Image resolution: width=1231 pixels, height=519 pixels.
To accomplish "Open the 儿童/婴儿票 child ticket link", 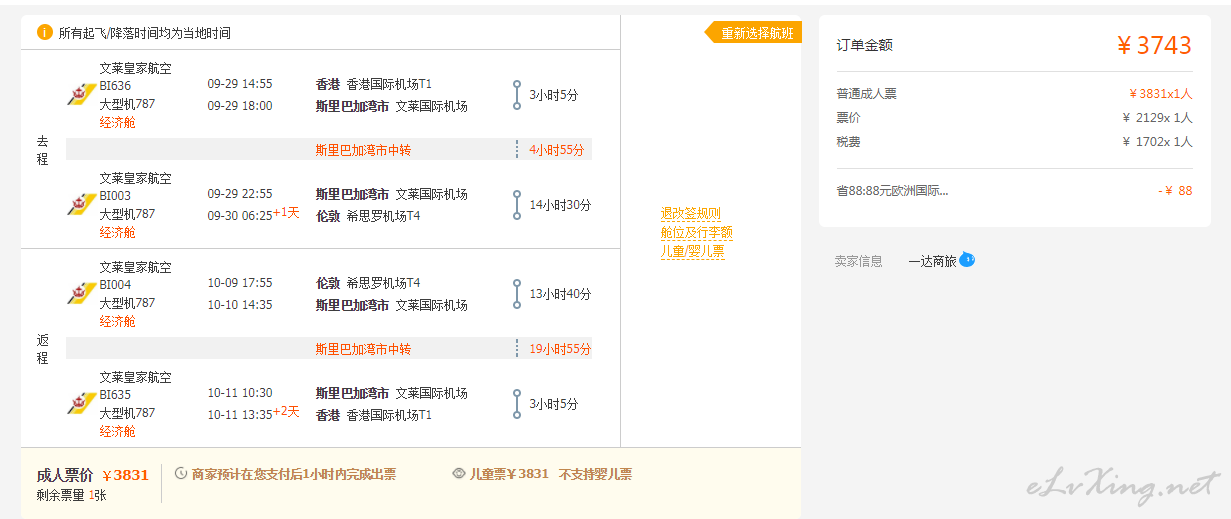I will [x=692, y=252].
